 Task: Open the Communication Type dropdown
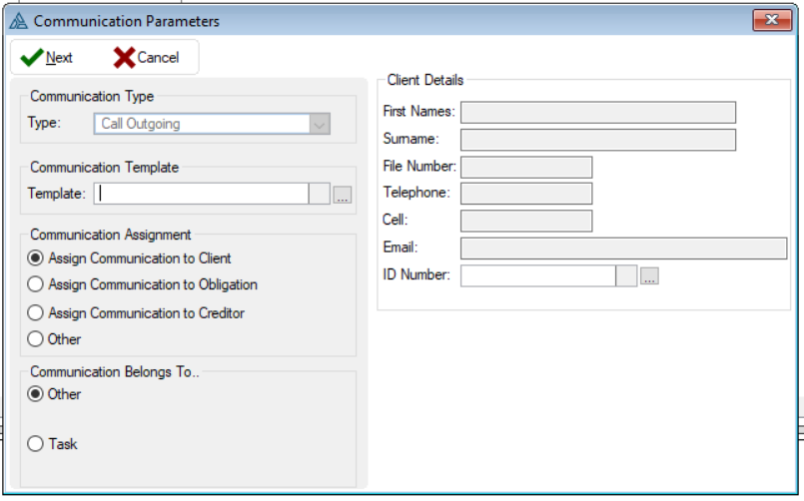[319, 124]
